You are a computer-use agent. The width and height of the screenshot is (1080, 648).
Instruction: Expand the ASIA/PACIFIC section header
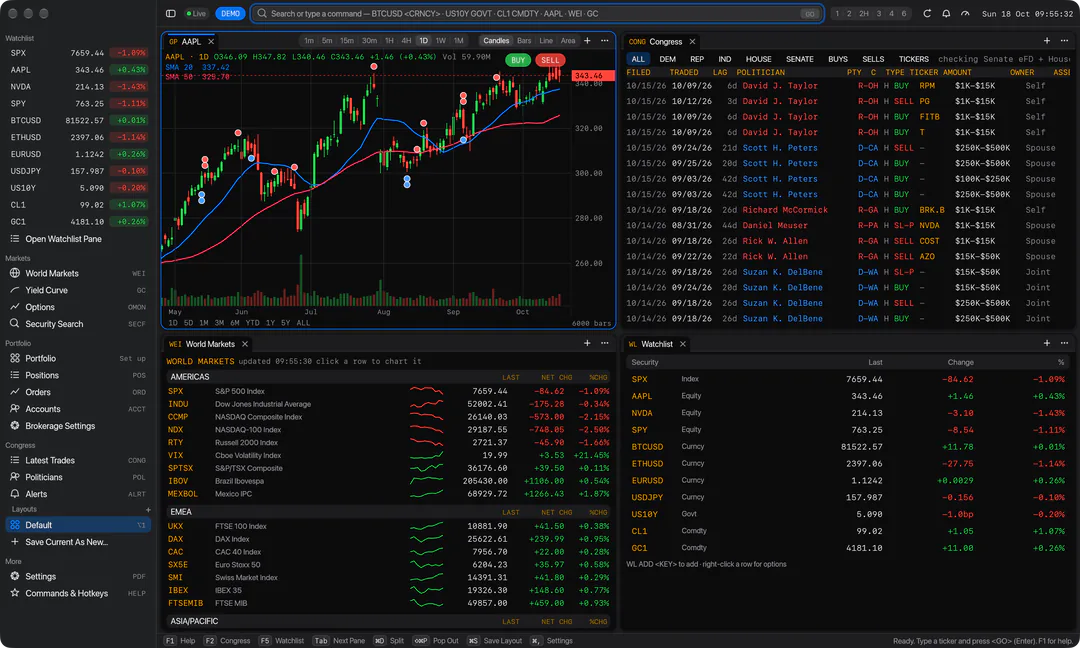(389, 621)
